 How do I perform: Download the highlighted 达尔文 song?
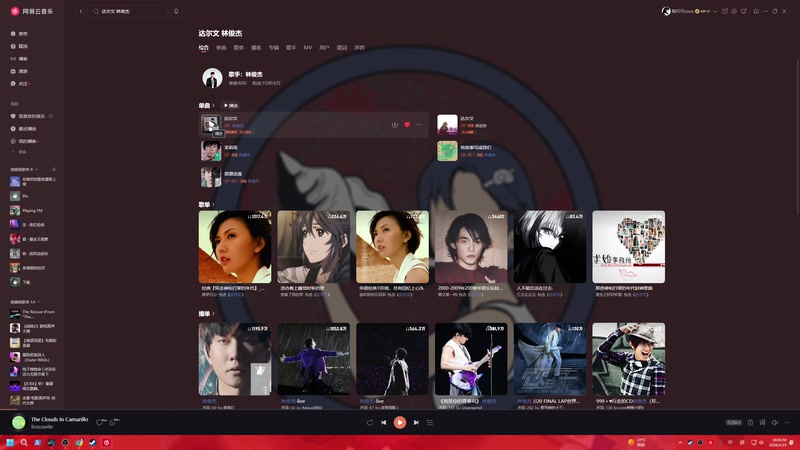click(394, 124)
